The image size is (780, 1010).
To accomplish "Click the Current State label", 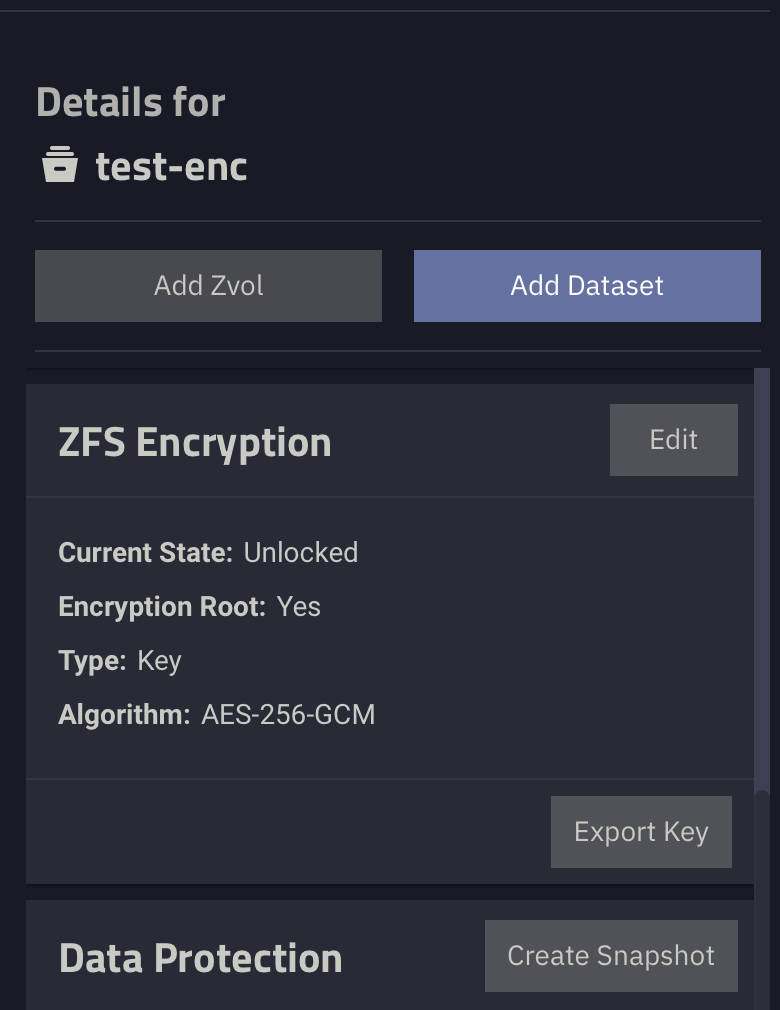I will 146,553.
